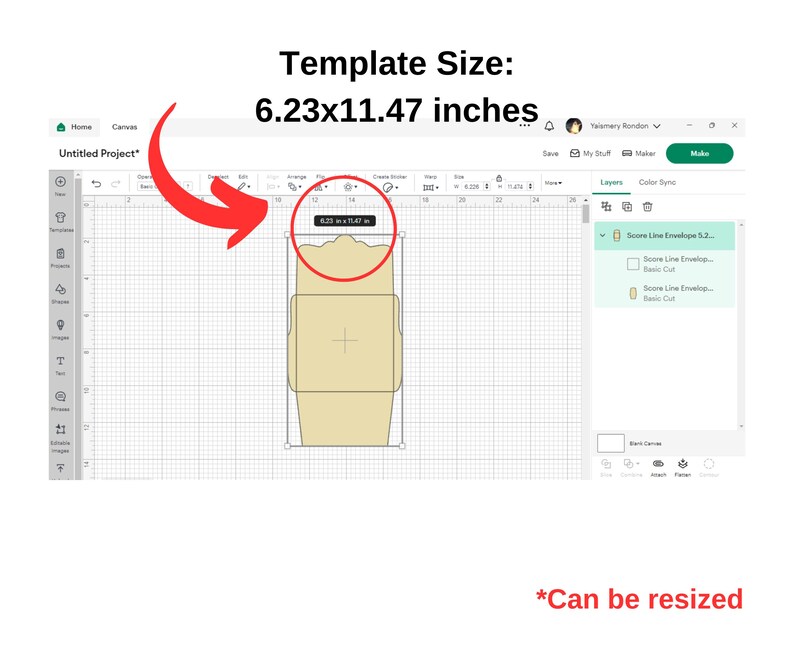Select the tan Score Line Envelope sublayer
This screenshot has width=794, height=666.
pyautogui.click(x=664, y=293)
